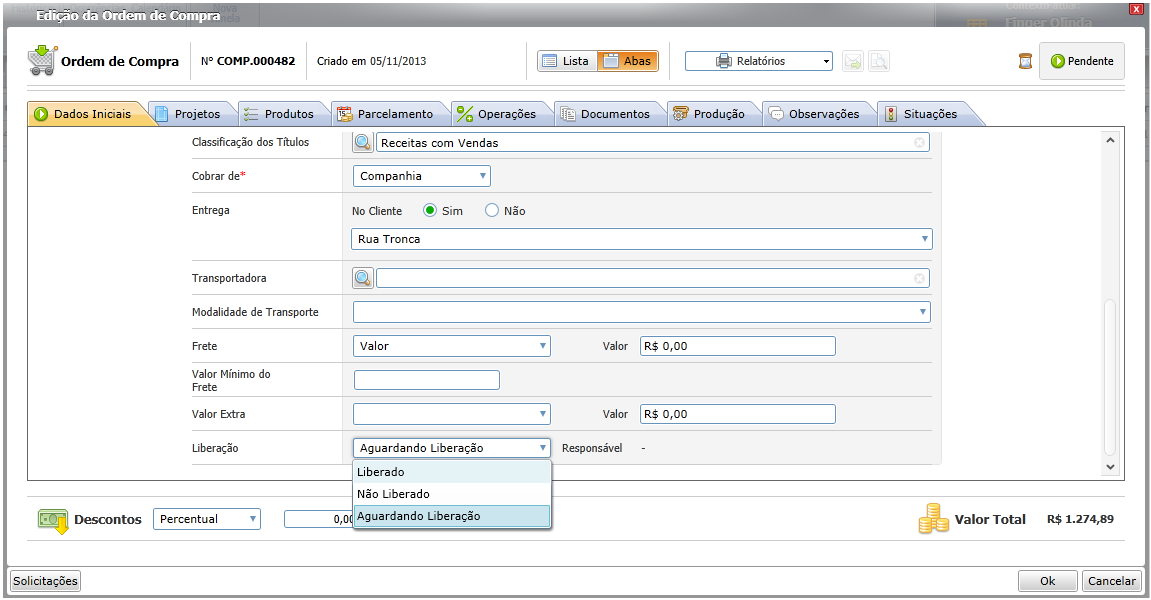This screenshot has height=600, width=1151.
Task: Open the Descontos Percentual dropdown
Action: coord(207,519)
